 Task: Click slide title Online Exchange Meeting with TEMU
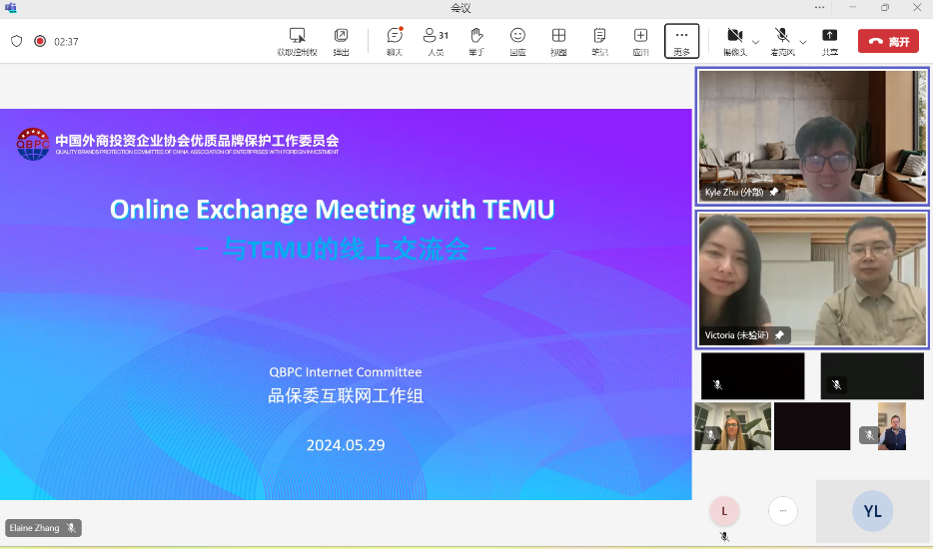coord(332,209)
